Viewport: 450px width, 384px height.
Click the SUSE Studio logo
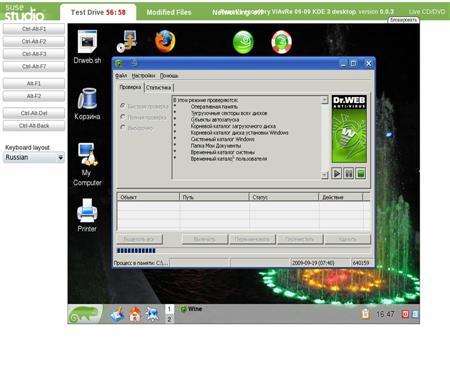point(25,13)
